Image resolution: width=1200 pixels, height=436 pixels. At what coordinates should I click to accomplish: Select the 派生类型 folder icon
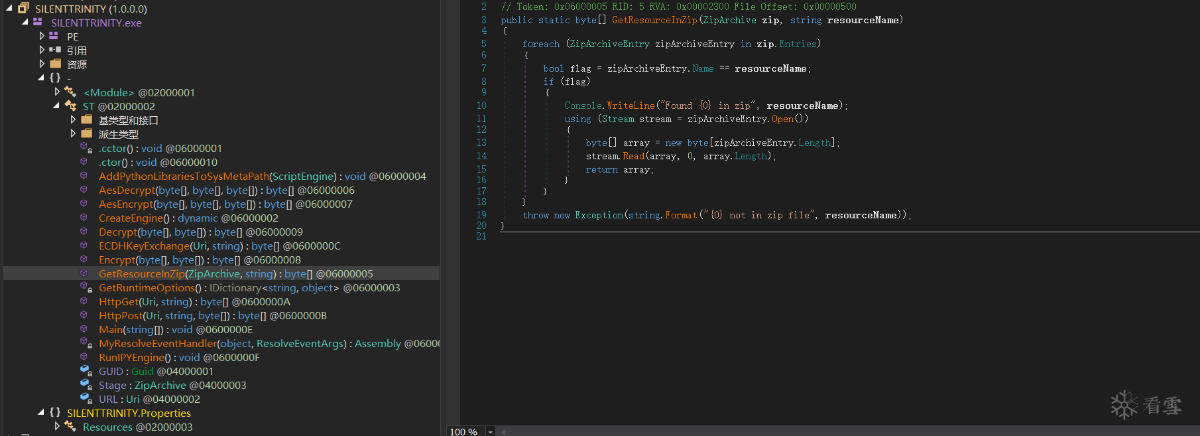pos(87,134)
